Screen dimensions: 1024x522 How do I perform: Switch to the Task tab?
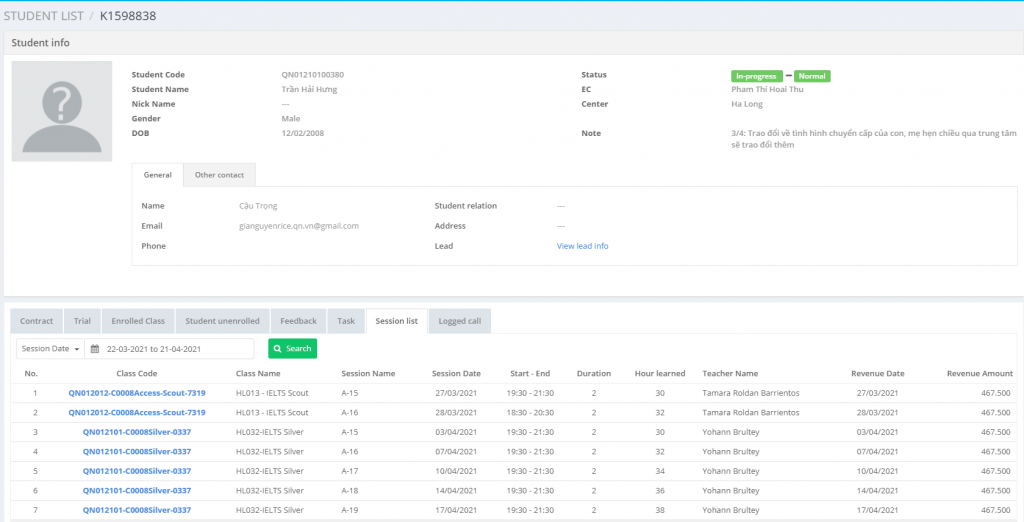click(x=346, y=321)
